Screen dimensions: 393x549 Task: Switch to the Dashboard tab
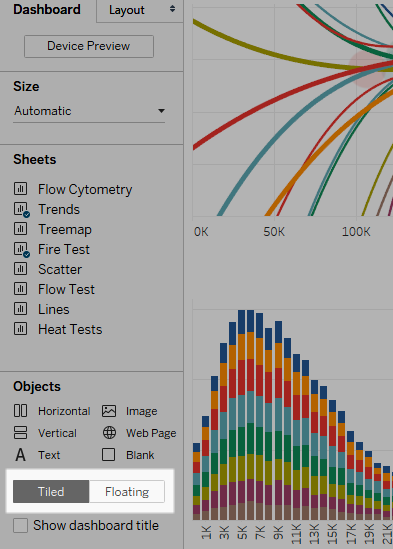click(x=47, y=9)
